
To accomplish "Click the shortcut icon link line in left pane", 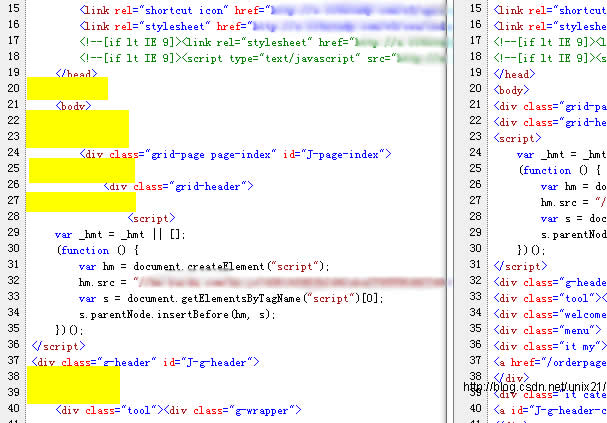I will 266,10.
